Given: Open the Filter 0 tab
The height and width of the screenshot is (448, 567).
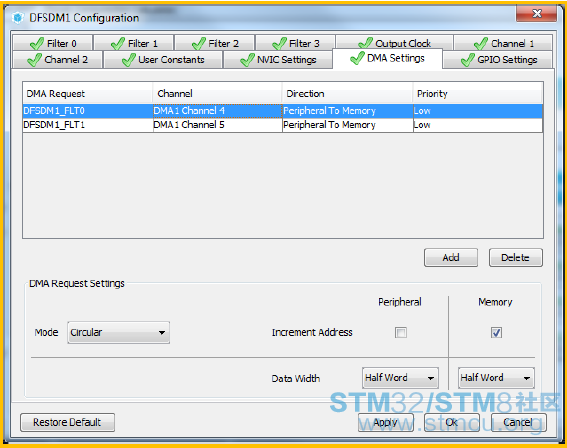Looking at the screenshot, I should tap(53, 43).
